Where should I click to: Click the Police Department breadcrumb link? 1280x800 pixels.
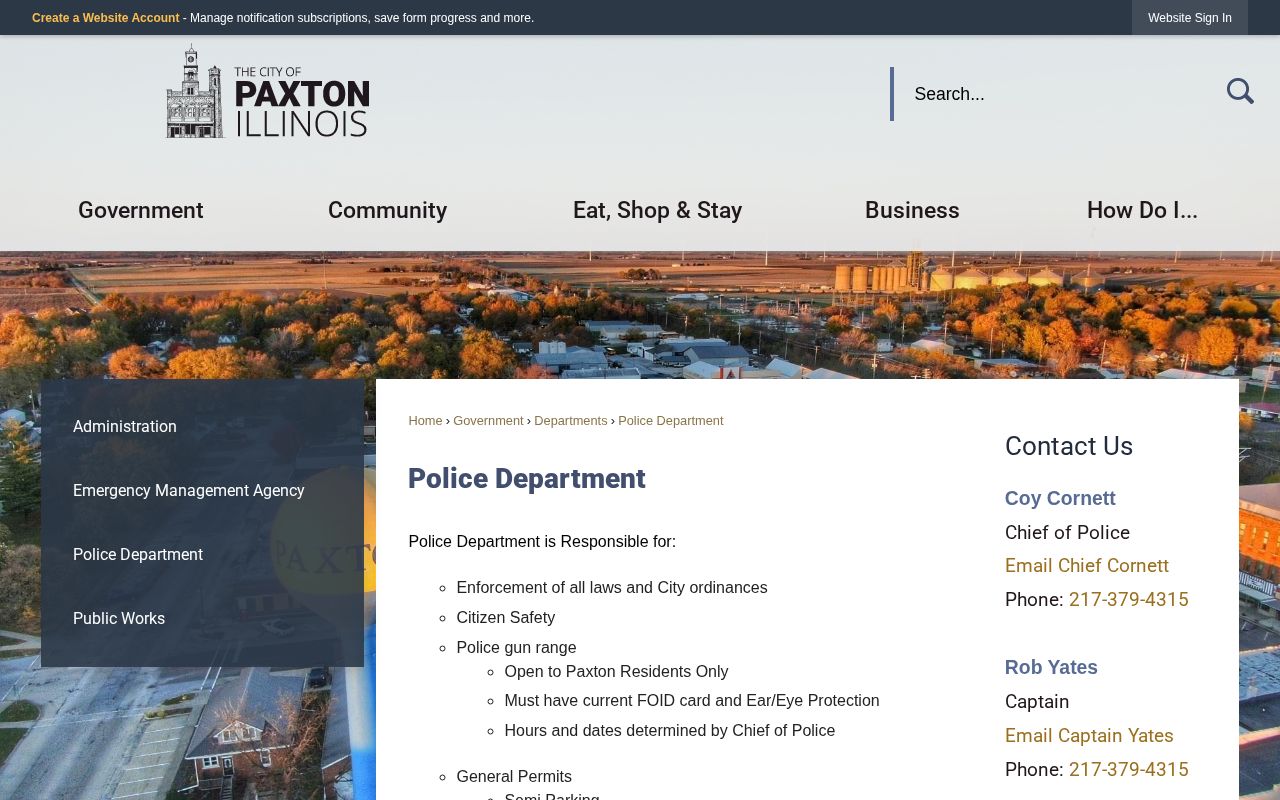pyautogui.click(x=671, y=421)
